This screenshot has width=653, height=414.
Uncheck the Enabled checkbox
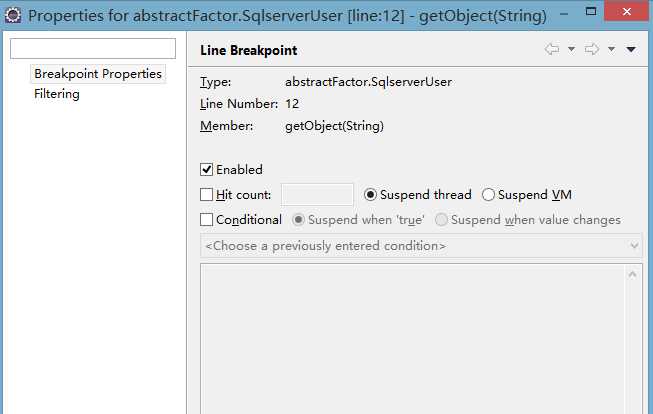207,170
